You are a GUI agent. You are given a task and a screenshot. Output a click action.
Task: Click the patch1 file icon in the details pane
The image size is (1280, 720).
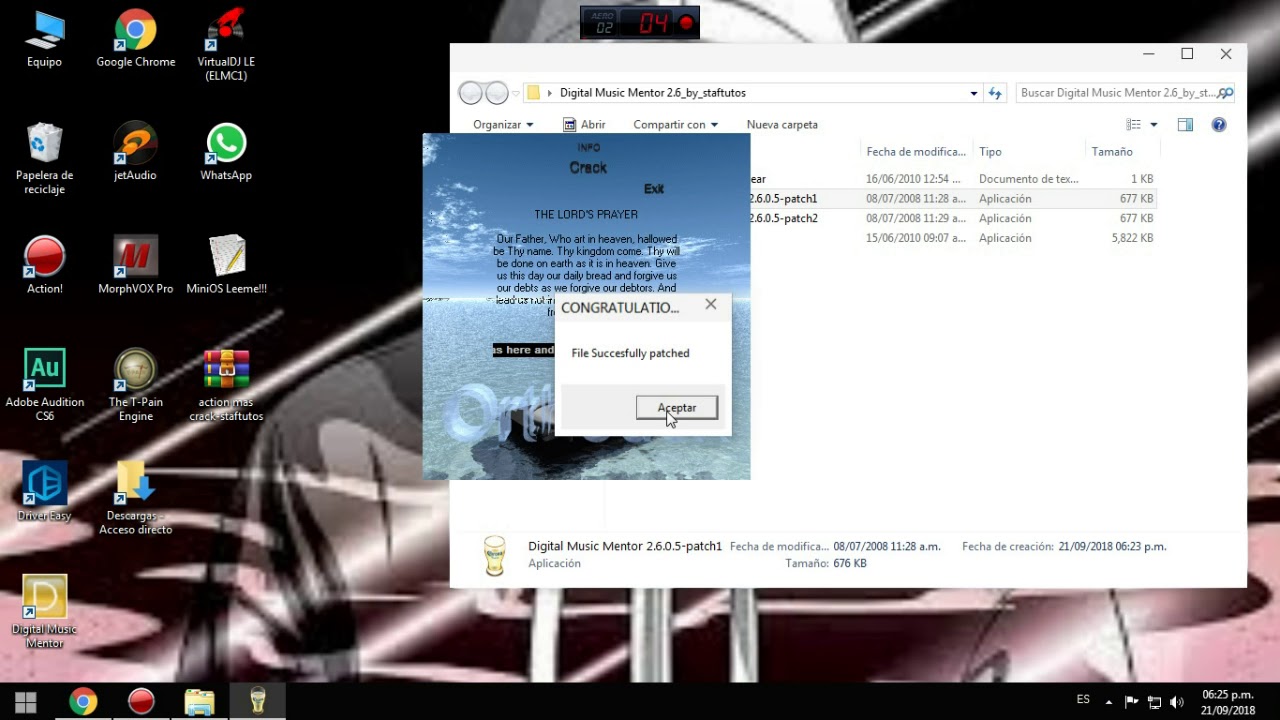(x=494, y=555)
